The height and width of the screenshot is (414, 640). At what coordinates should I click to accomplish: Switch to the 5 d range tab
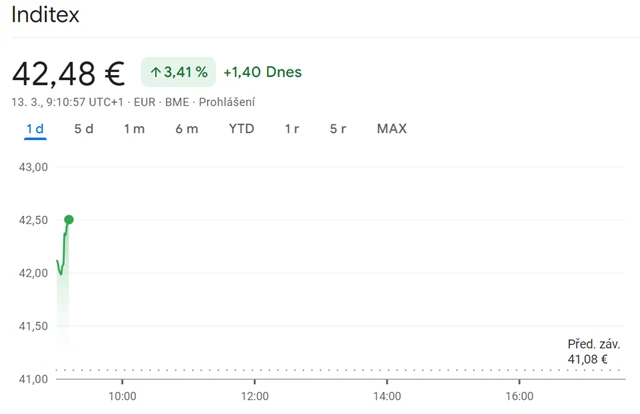click(x=84, y=128)
